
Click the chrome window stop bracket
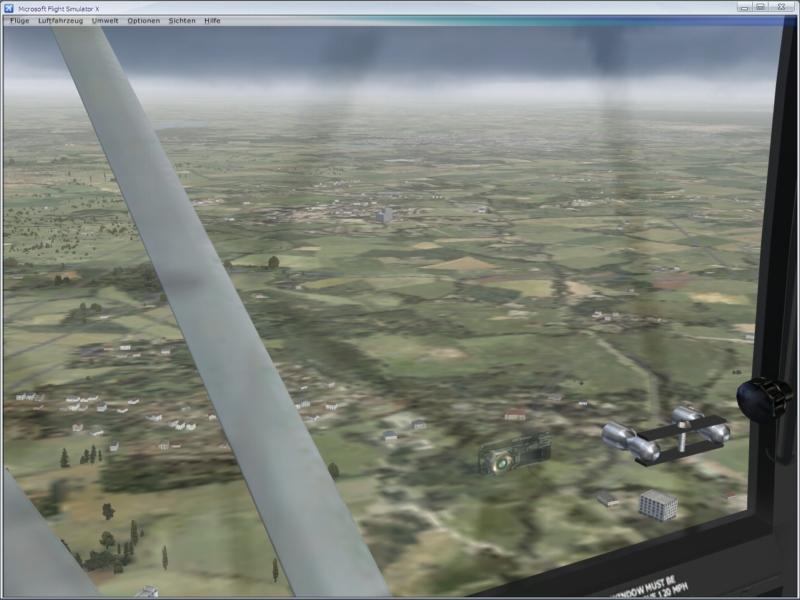[x=666, y=435]
